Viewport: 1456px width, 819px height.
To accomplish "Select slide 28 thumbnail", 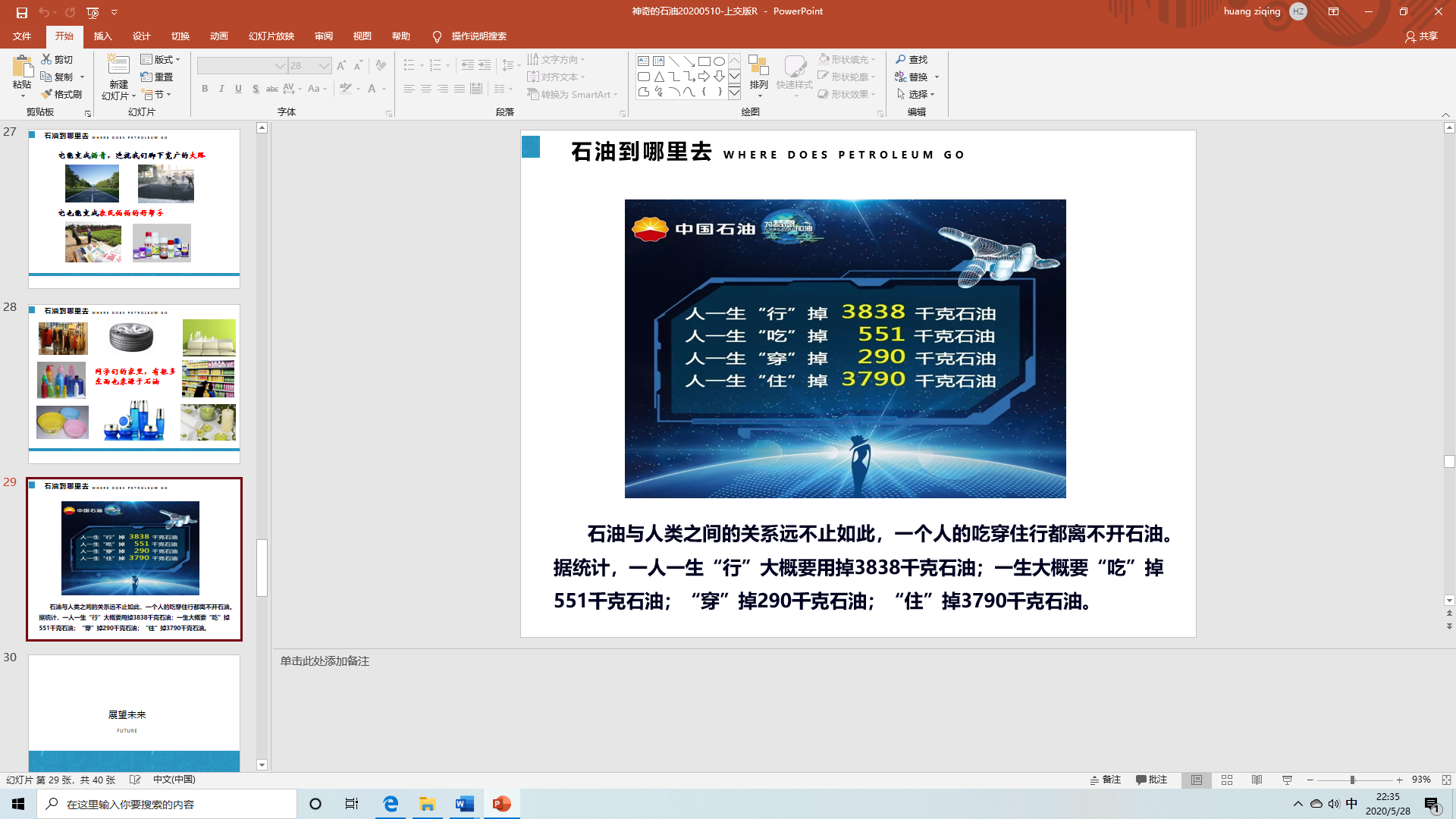I will (x=134, y=384).
